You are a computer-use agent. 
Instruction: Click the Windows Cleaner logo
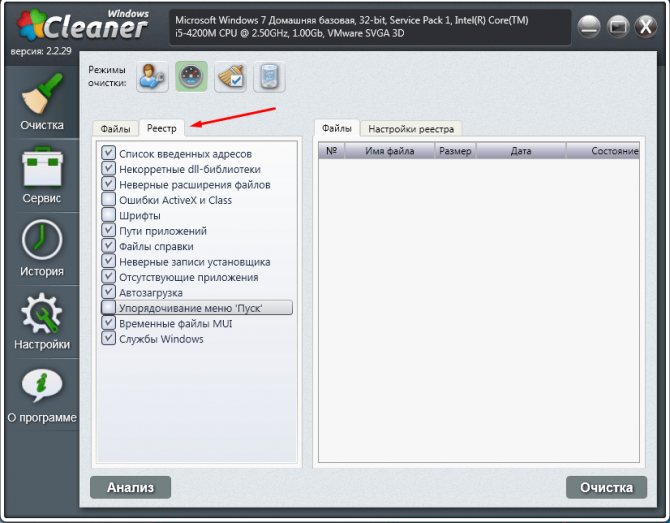point(83,25)
